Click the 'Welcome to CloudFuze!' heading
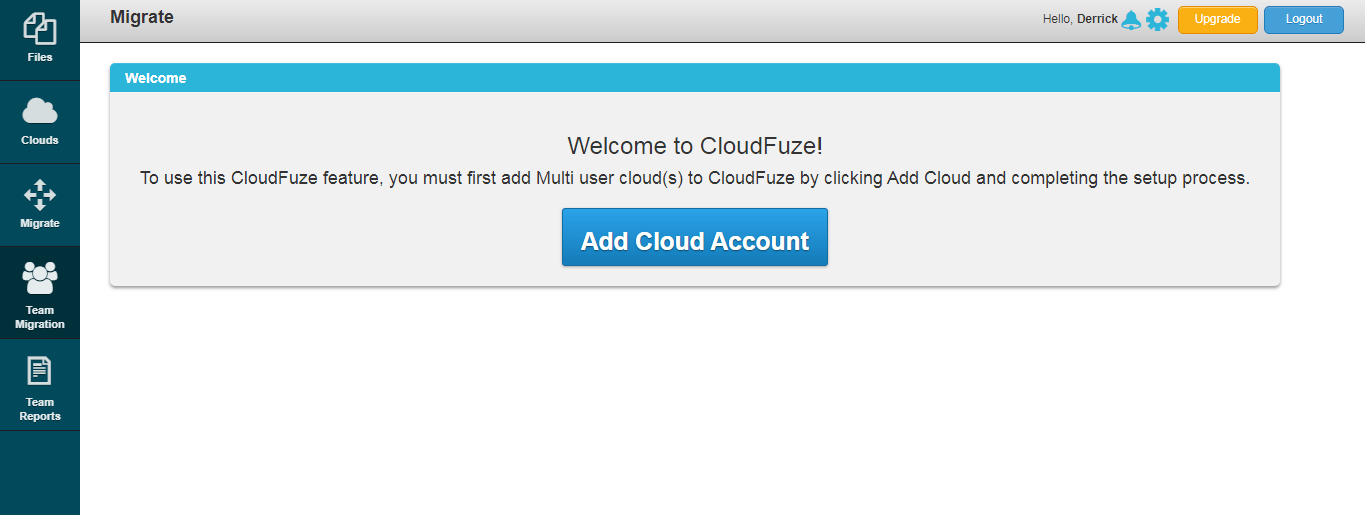1365x515 pixels. click(695, 146)
